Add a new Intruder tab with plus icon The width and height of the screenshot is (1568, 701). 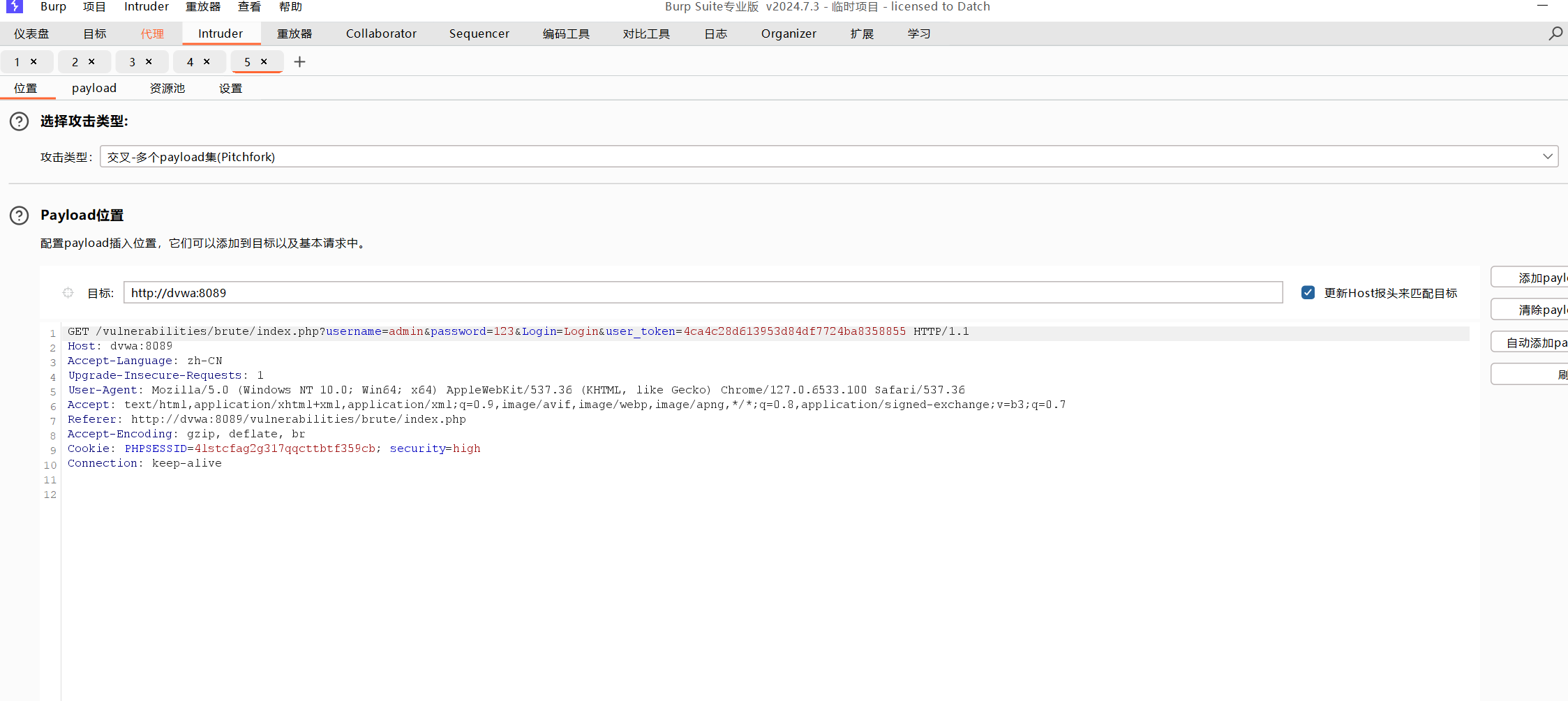coord(300,62)
